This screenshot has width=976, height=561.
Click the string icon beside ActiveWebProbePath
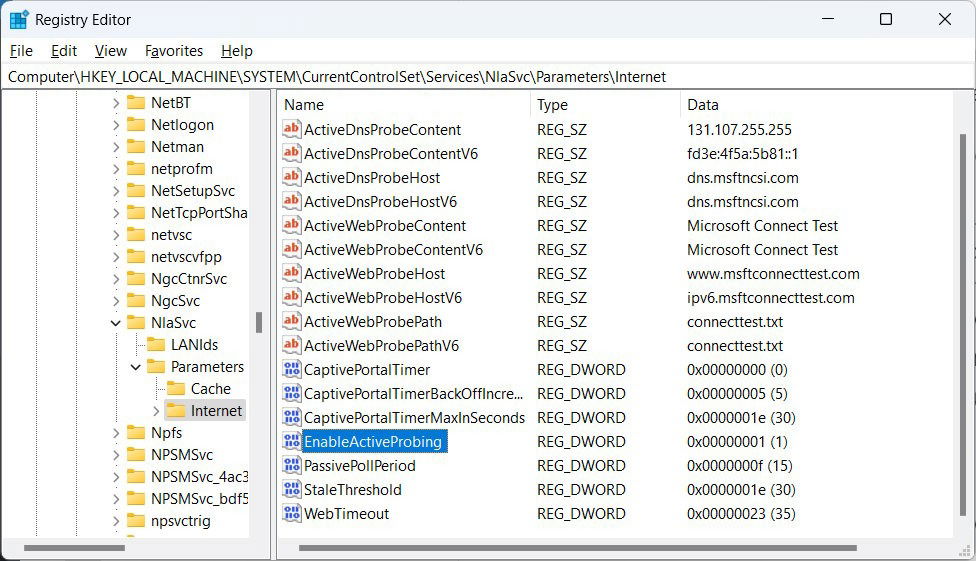click(x=291, y=321)
